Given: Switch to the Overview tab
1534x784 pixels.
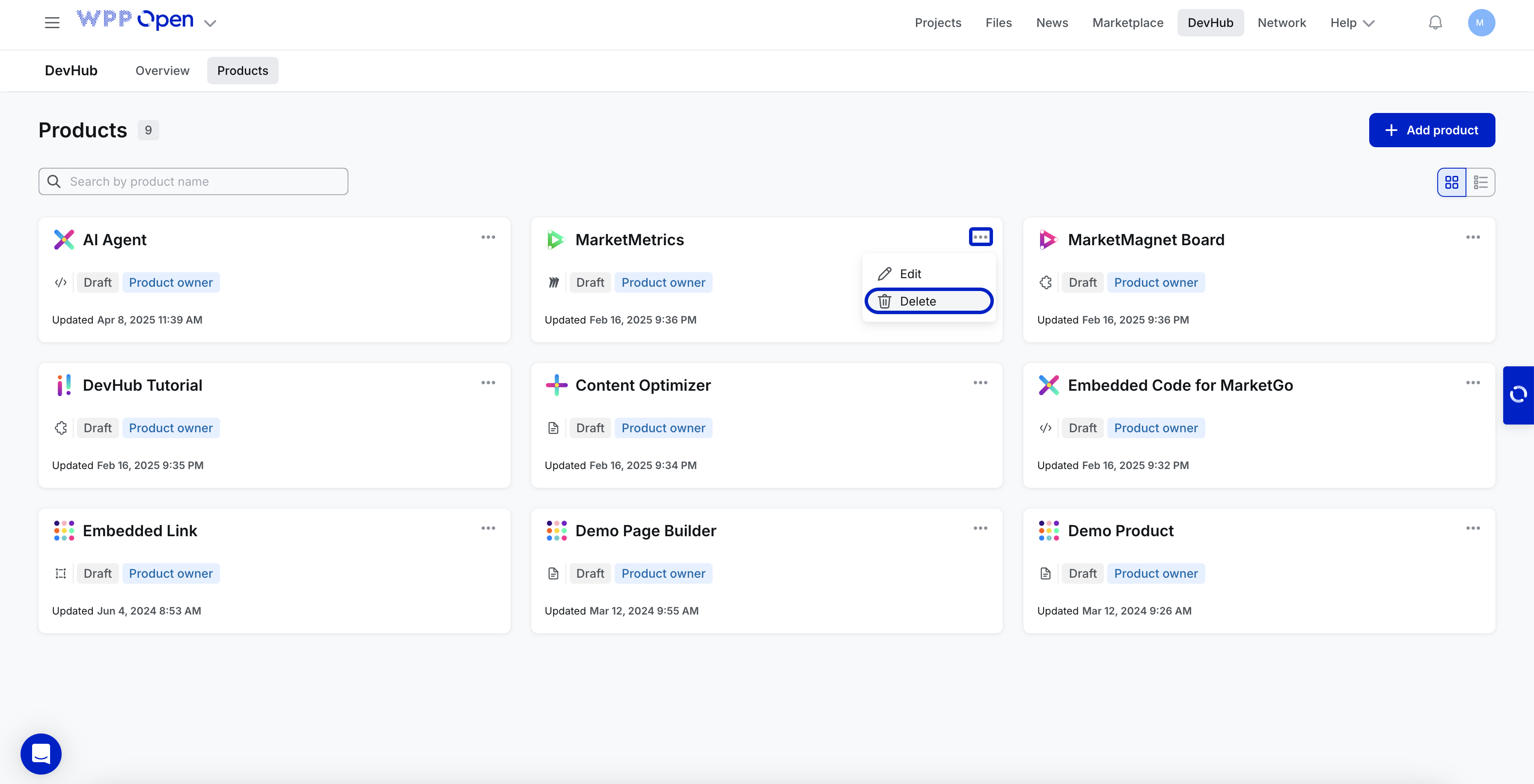Looking at the screenshot, I should point(162,71).
